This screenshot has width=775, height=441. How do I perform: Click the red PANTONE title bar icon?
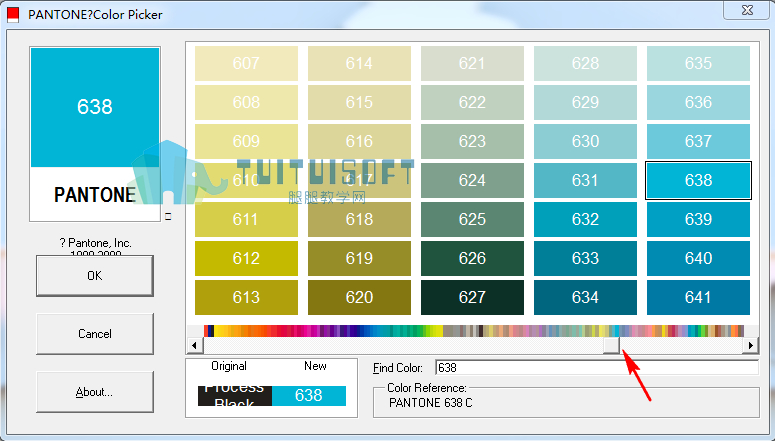tap(13, 15)
